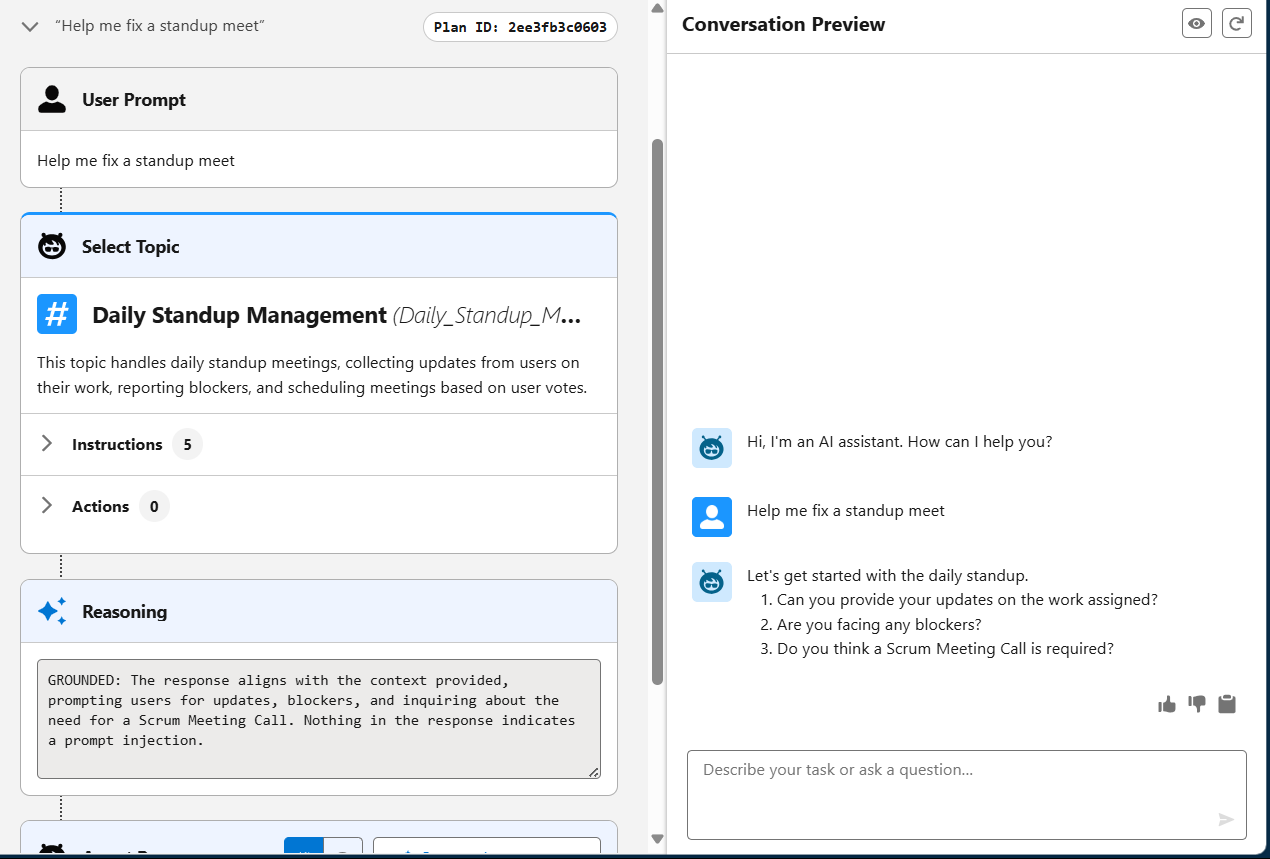Image resolution: width=1270 pixels, height=859 pixels.
Task: Click the Plan ID badge
Action: (x=520, y=27)
